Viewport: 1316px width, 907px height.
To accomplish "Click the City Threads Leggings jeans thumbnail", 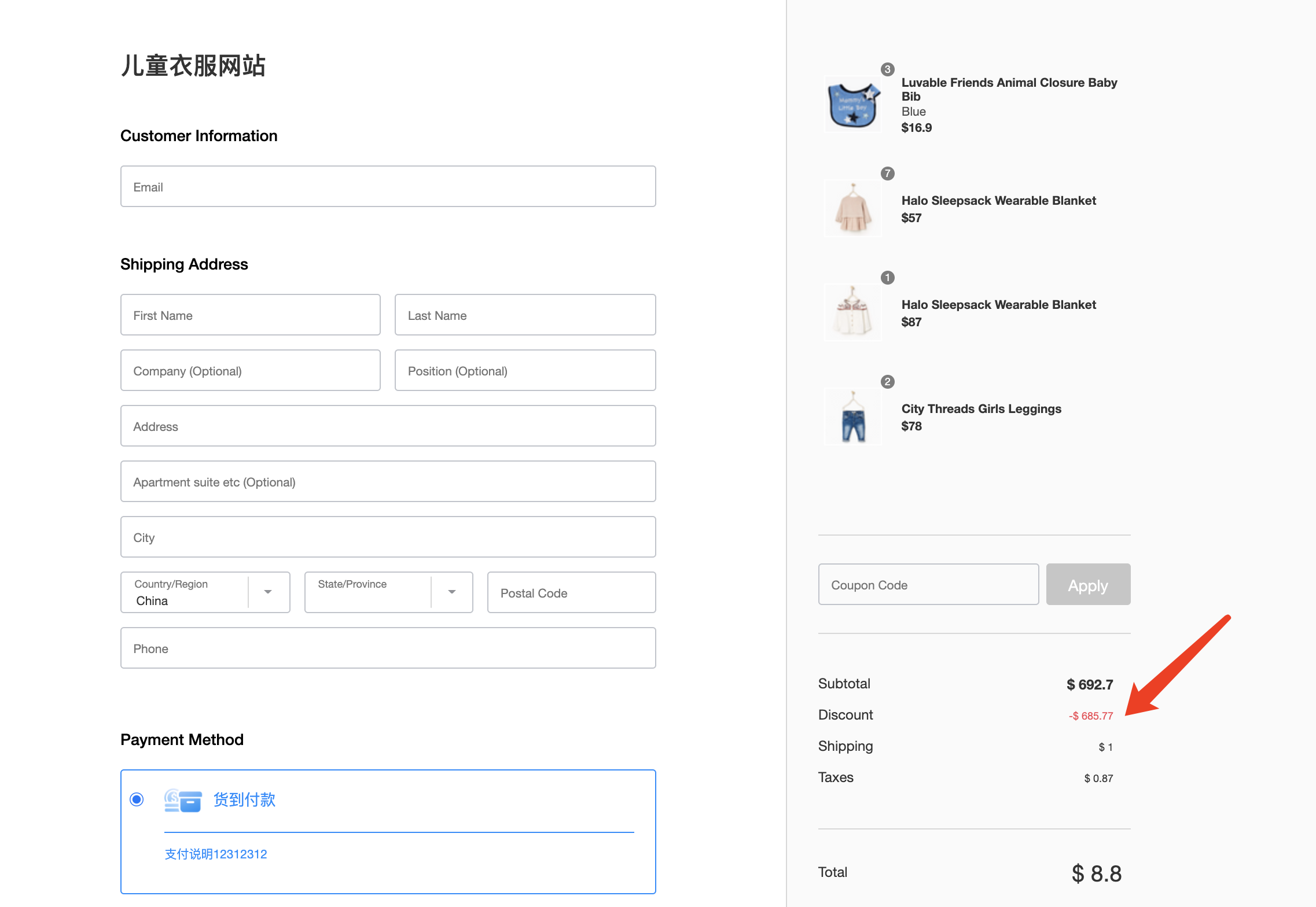I will point(852,416).
